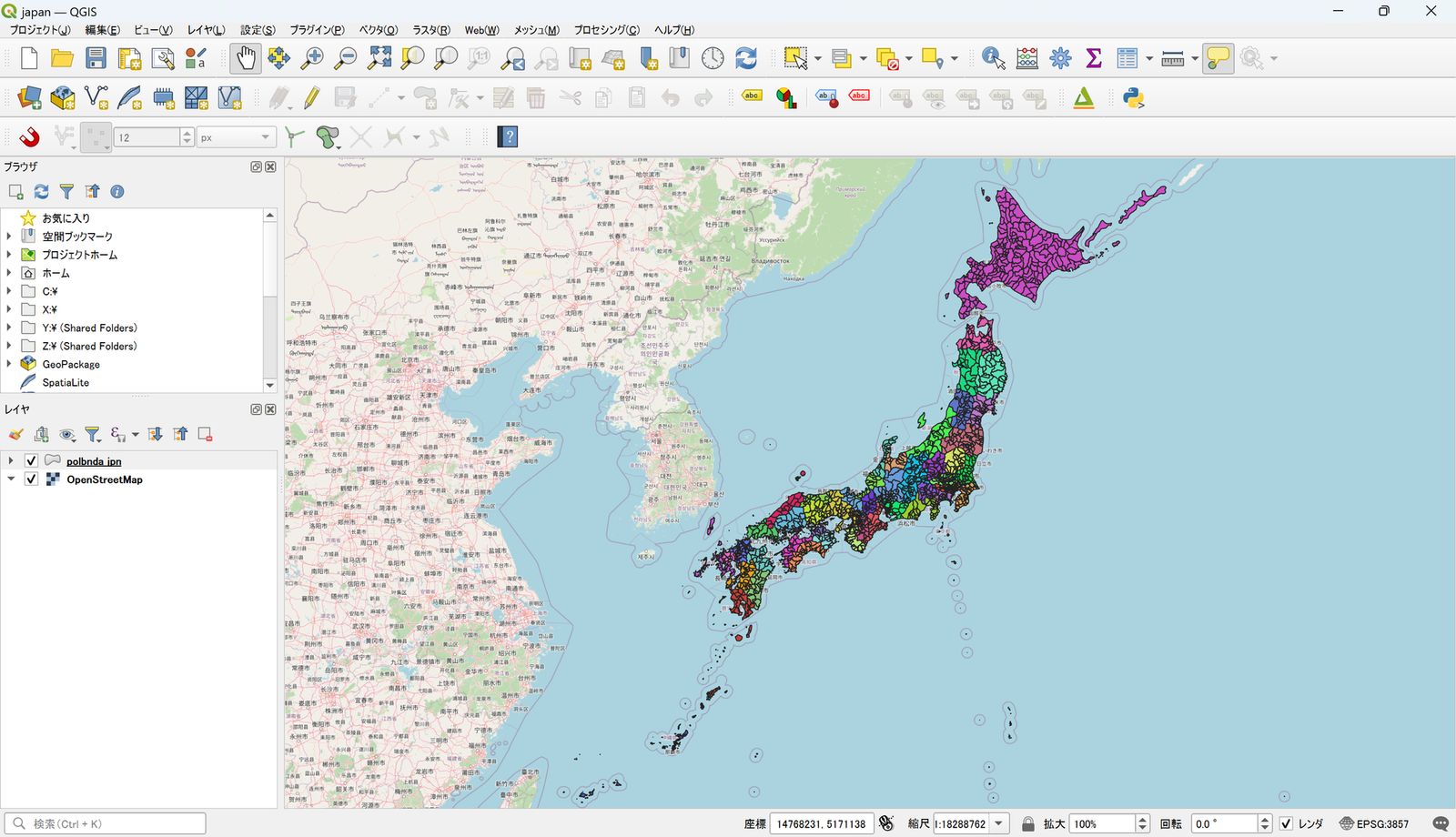Open the プラグイン menu

click(x=317, y=30)
